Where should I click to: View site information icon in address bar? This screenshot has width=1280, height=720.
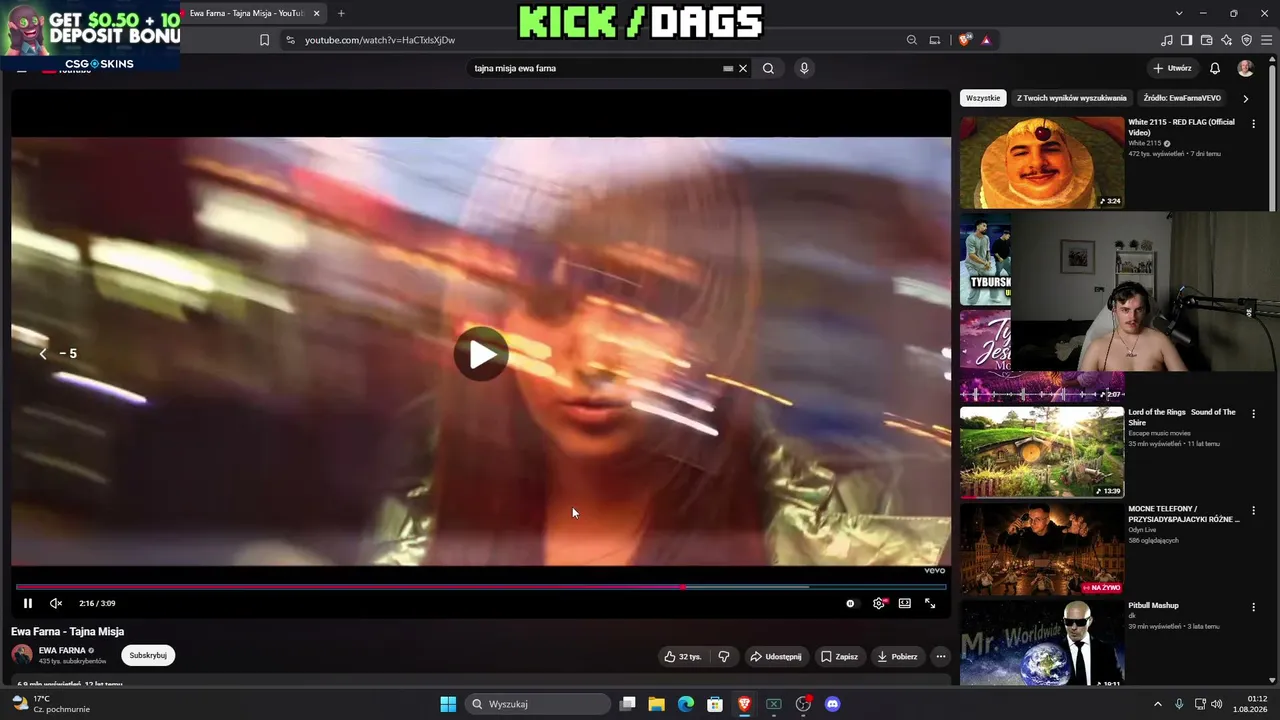click(290, 40)
